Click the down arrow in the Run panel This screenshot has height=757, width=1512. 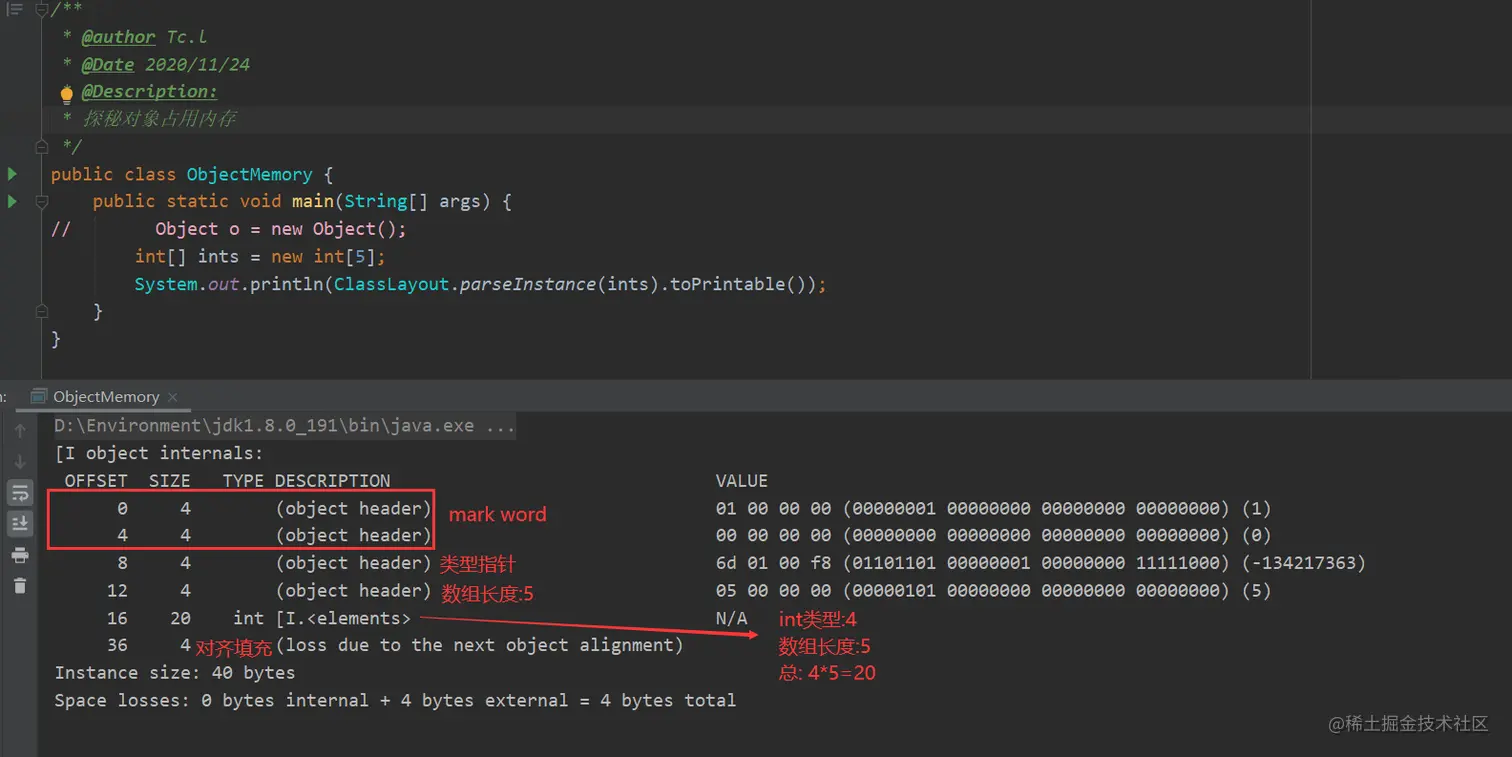click(x=20, y=462)
